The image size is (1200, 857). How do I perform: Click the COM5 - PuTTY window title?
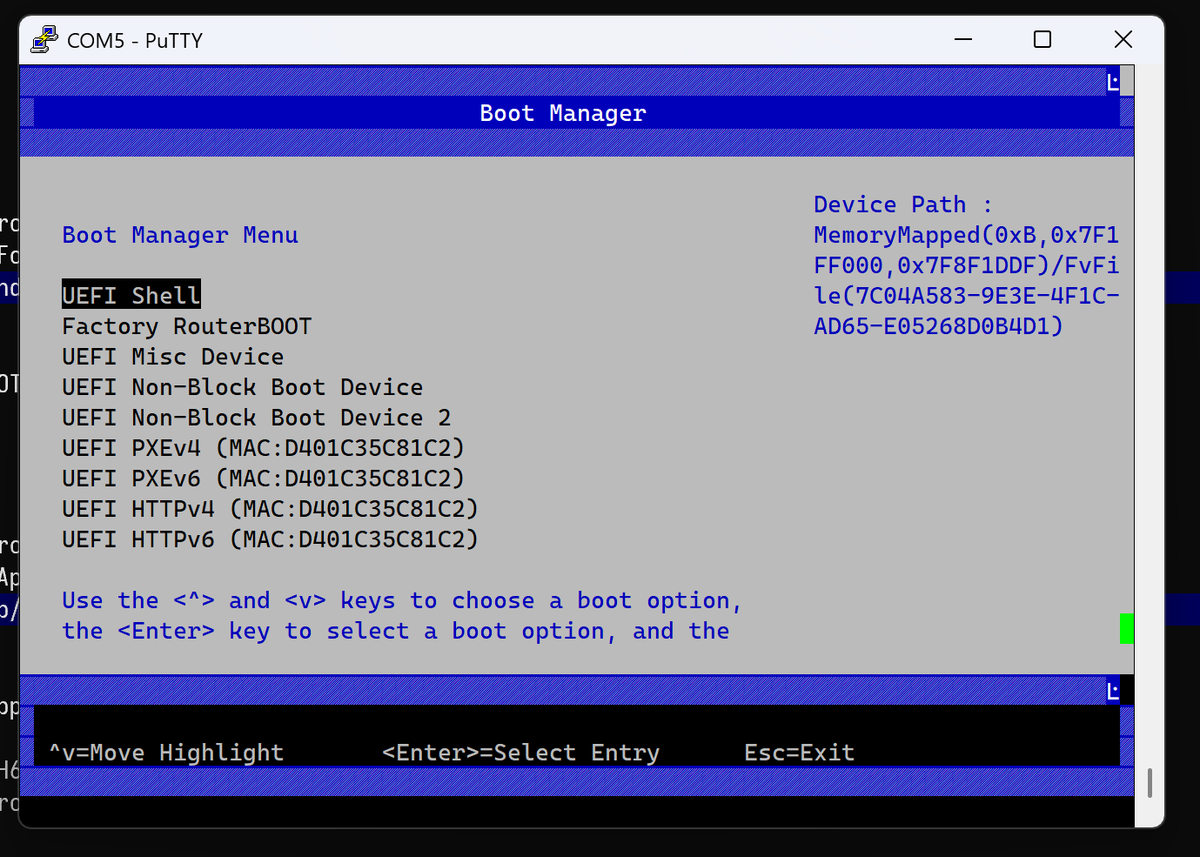click(x=134, y=41)
